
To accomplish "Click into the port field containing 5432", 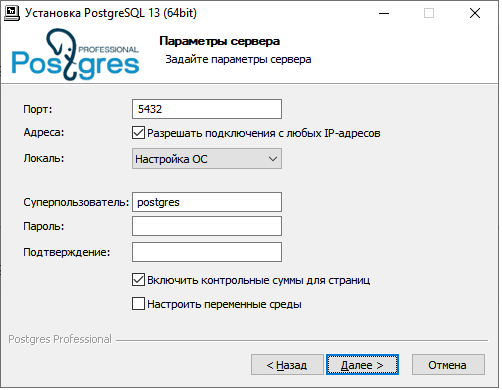I will pos(207,109).
